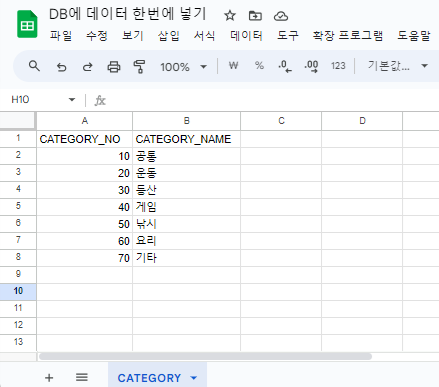Image resolution: width=439 pixels, height=387 pixels.
Task: Redo the last action
Action: pyautogui.click(x=87, y=67)
